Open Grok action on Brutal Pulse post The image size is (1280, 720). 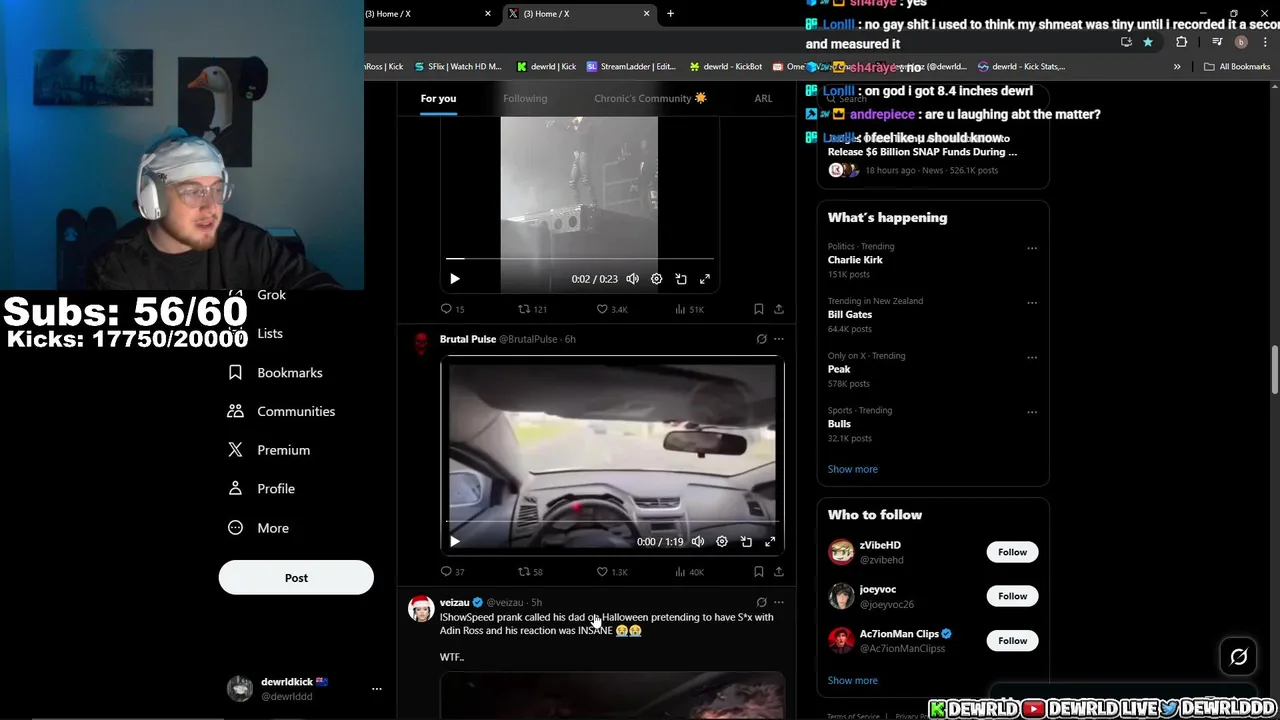[761, 339]
